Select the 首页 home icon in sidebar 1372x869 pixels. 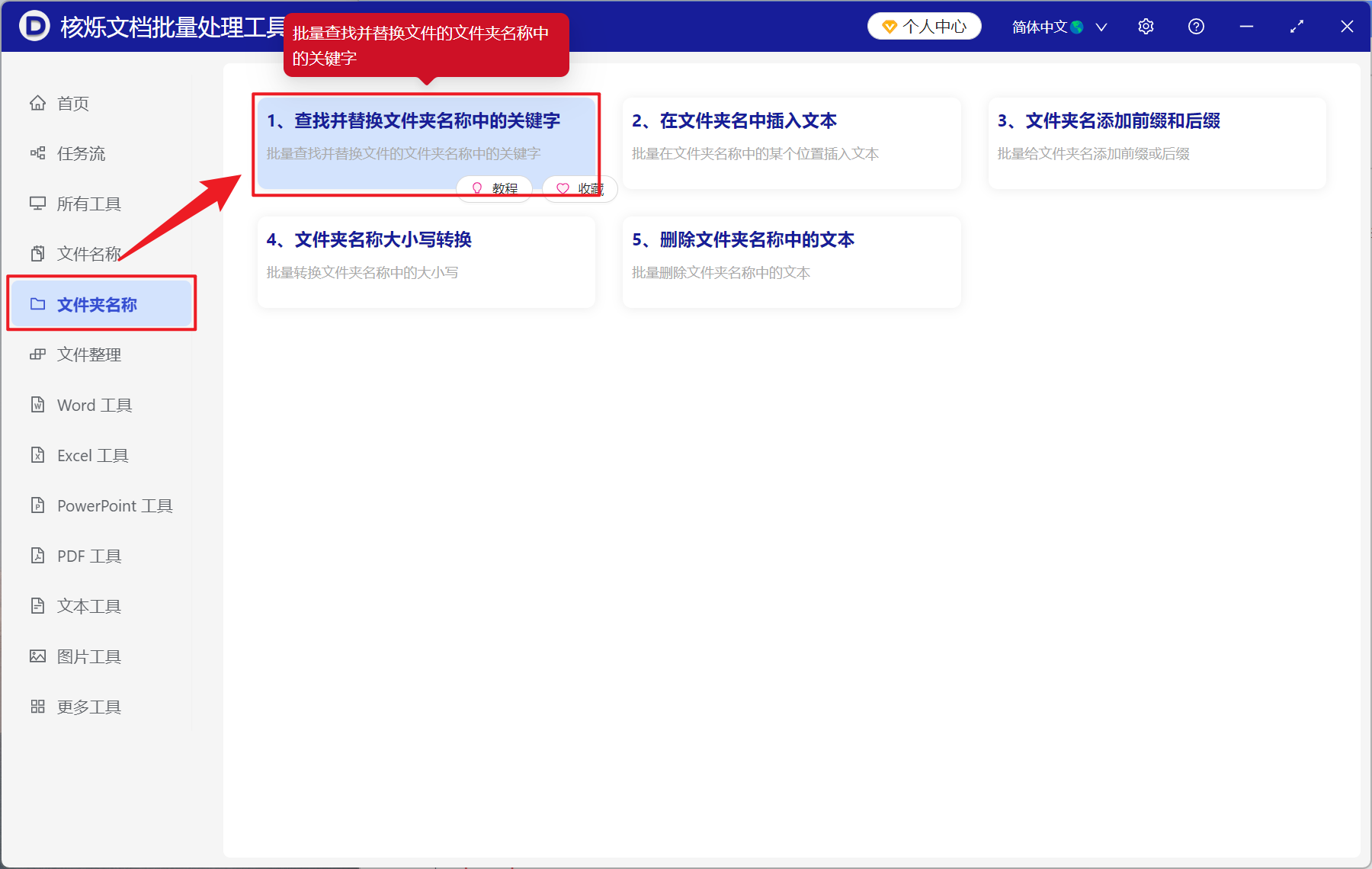(38, 103)
